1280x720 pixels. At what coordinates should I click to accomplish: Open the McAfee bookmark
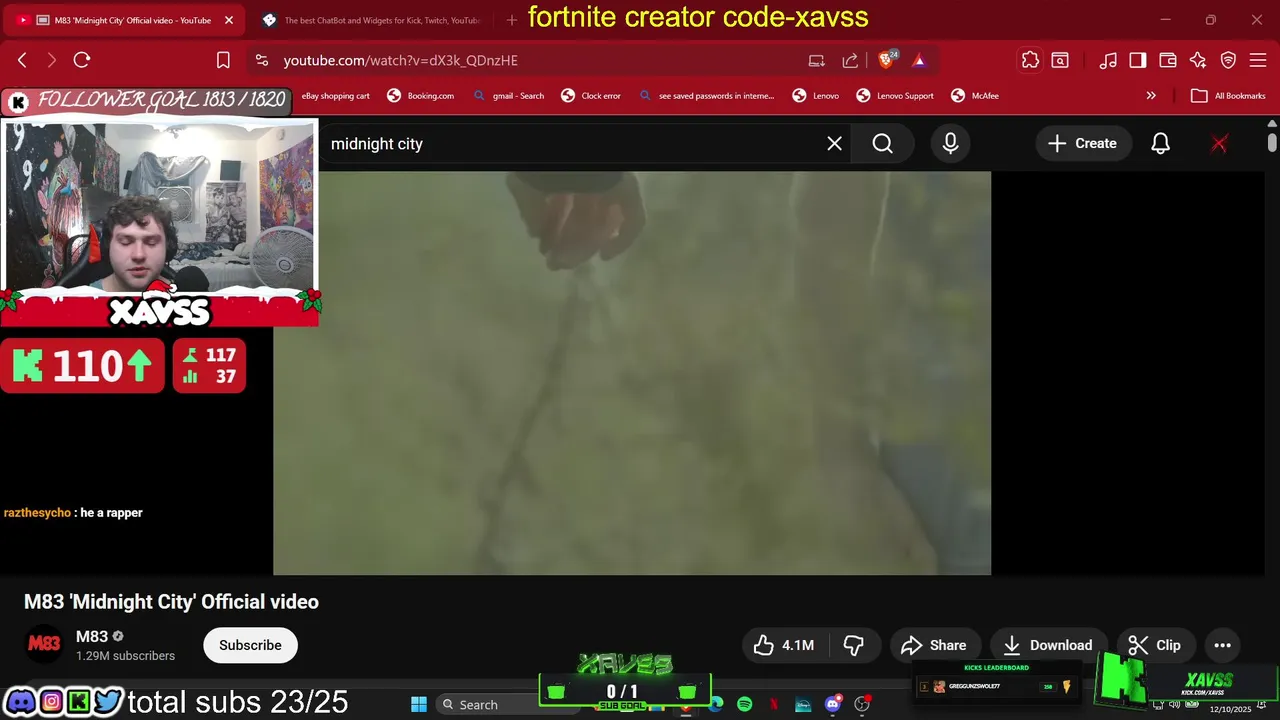point(974,96)
